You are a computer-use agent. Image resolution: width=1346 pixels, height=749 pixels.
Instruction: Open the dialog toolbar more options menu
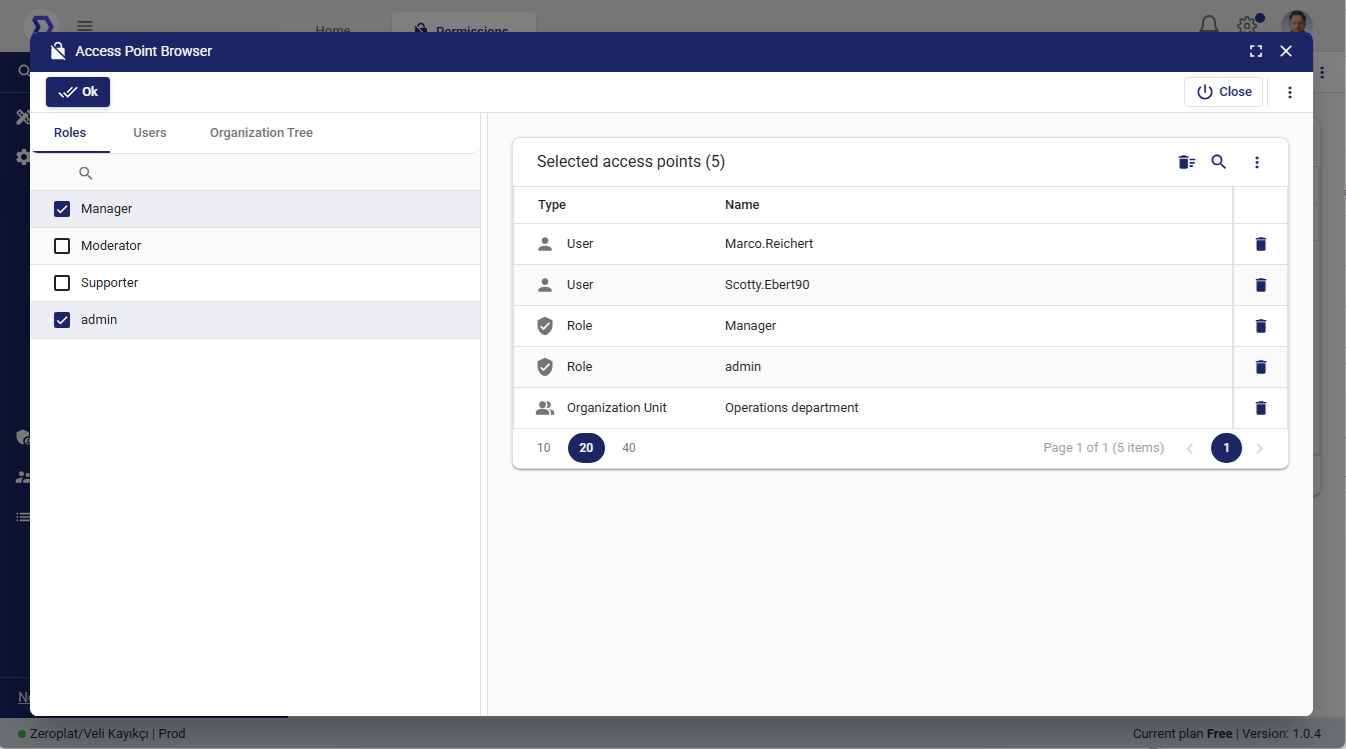click(1289, 92)
